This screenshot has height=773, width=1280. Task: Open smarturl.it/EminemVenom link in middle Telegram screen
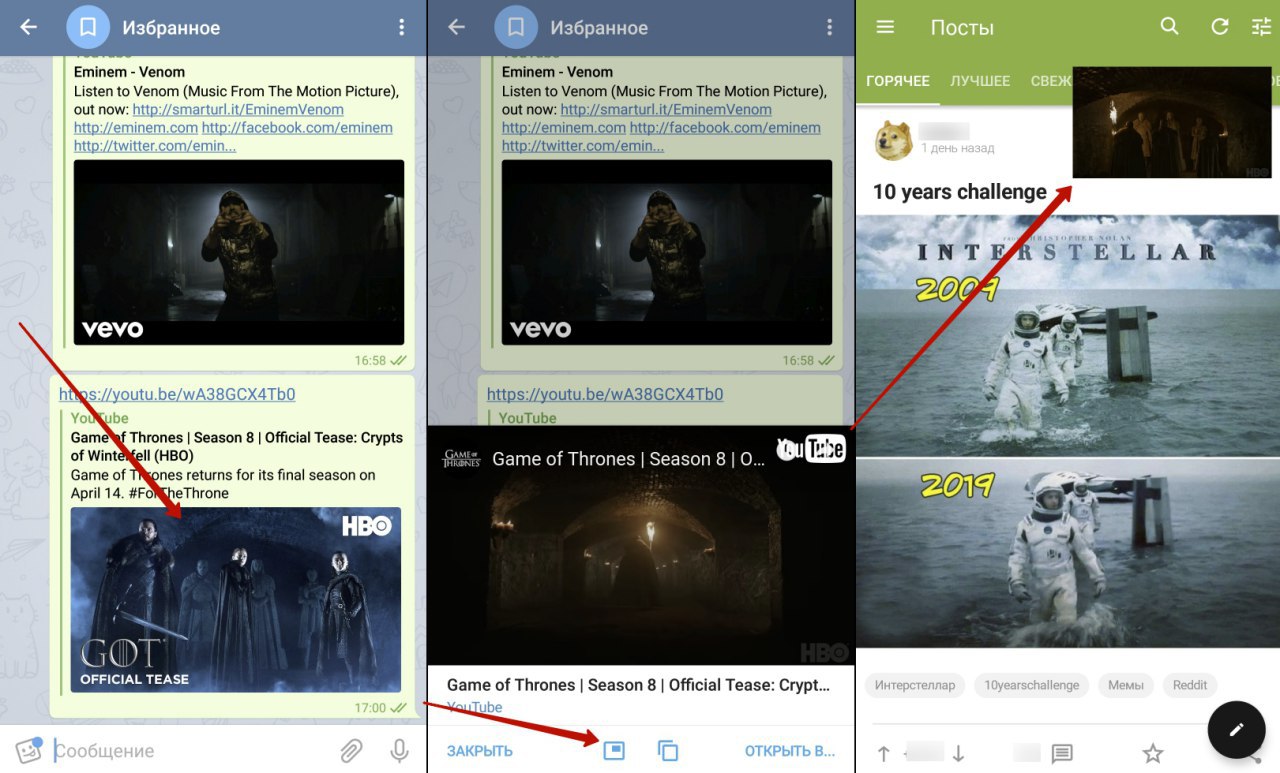click(666, 110)
